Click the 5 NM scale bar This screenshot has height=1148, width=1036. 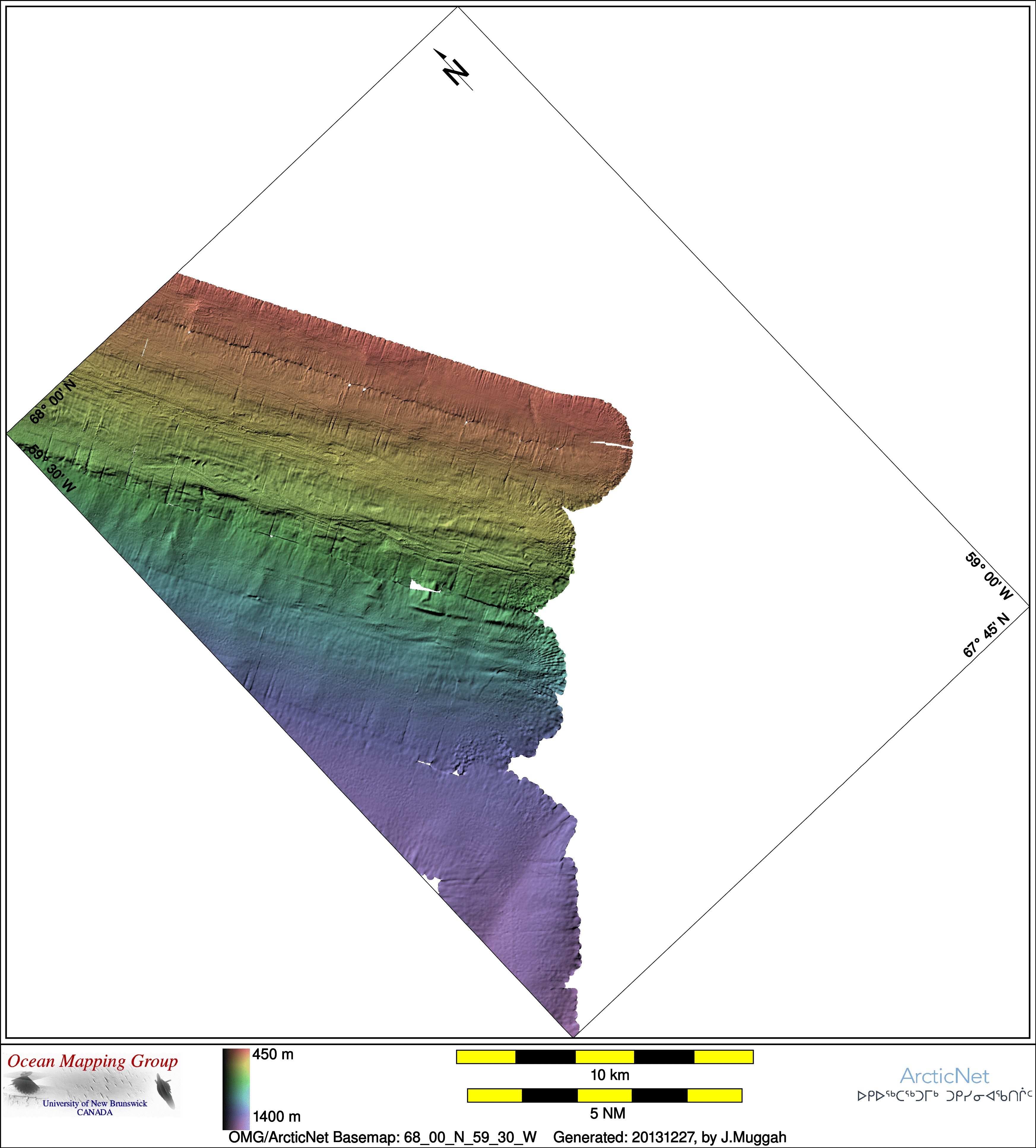[x=605, y=1095]
